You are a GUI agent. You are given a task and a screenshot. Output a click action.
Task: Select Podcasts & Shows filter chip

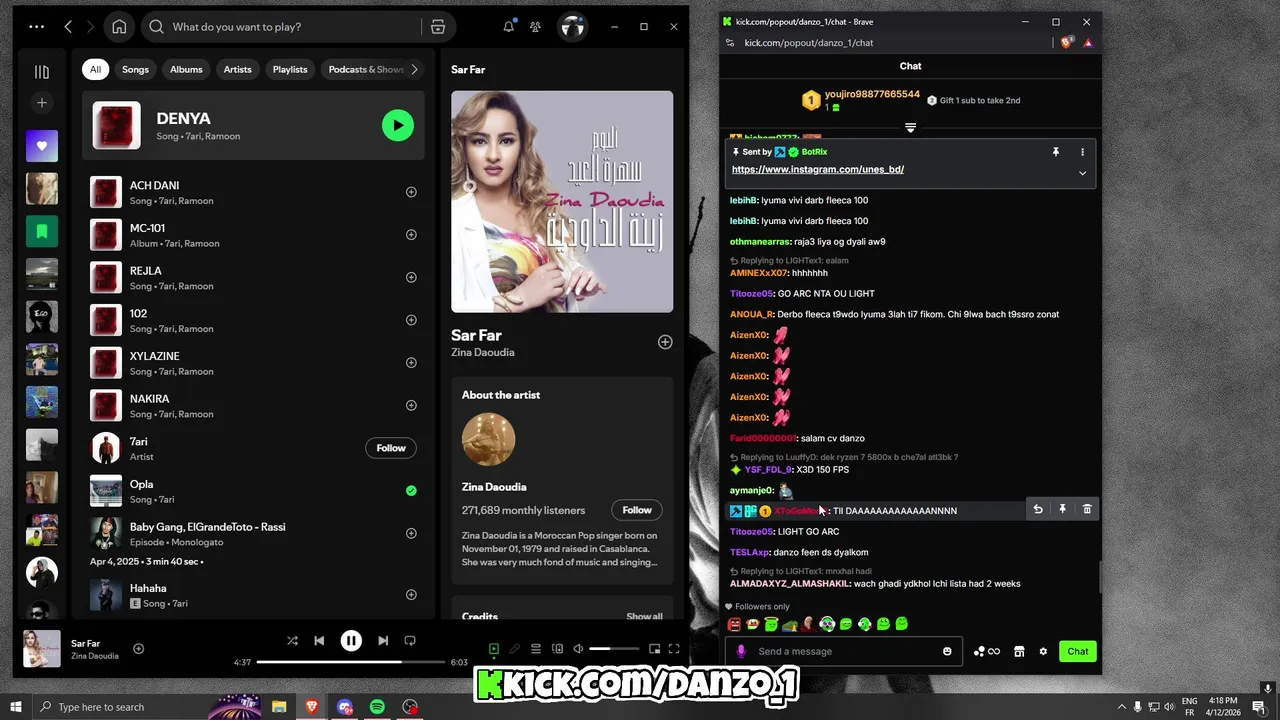(363, 69)
